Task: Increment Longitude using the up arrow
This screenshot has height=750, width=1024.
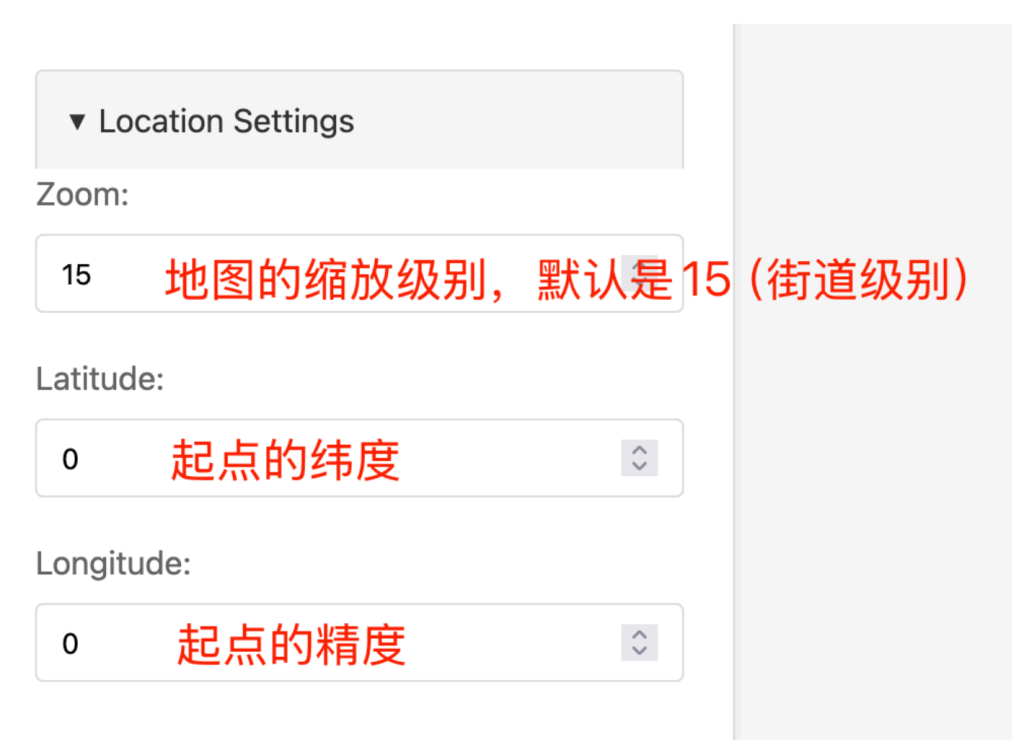Action: [638, 637]
